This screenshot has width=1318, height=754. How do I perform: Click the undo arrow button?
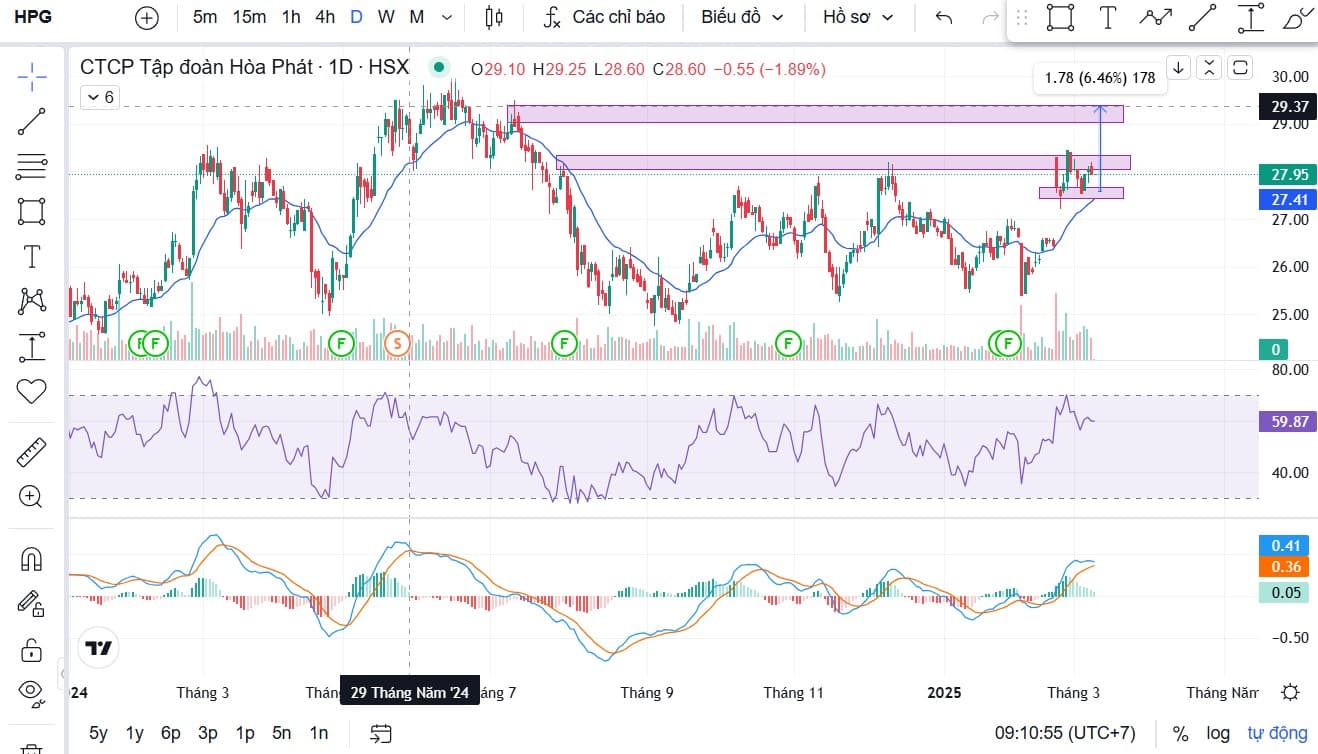[x=943, y=17]
